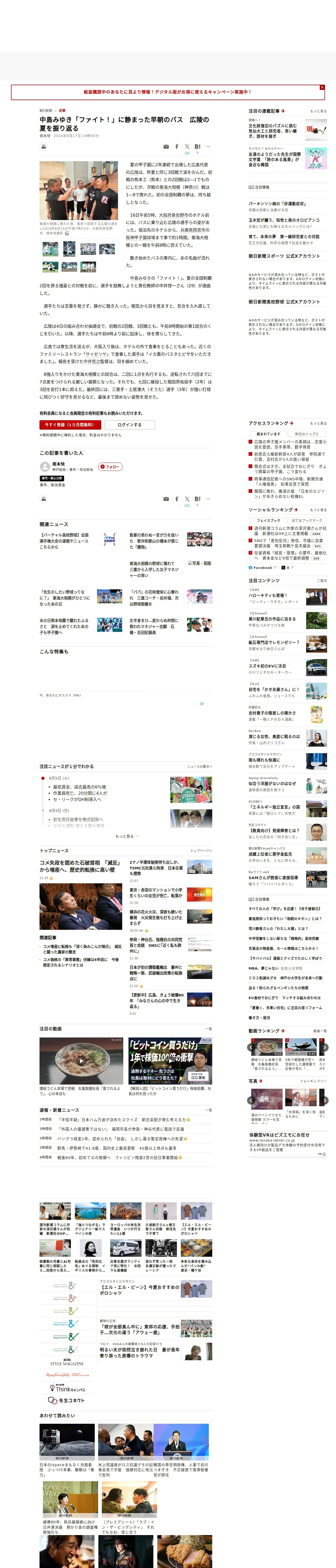Viewport: 336px width, 1568px height.
Task: Open アクセスランキング heading arrow link
Action: pos(271,423)
